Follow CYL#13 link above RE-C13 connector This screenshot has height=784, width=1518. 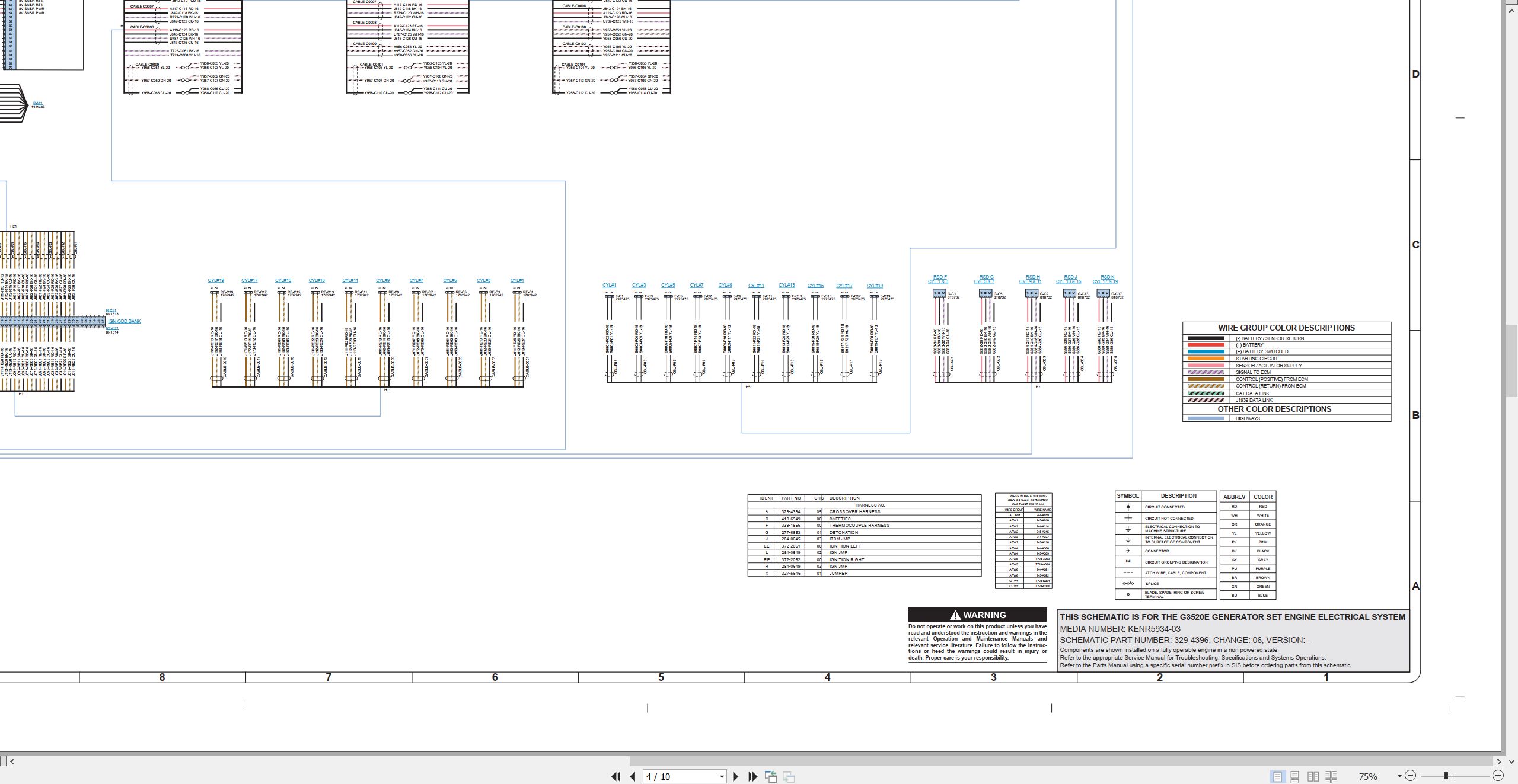pos(317,281)
